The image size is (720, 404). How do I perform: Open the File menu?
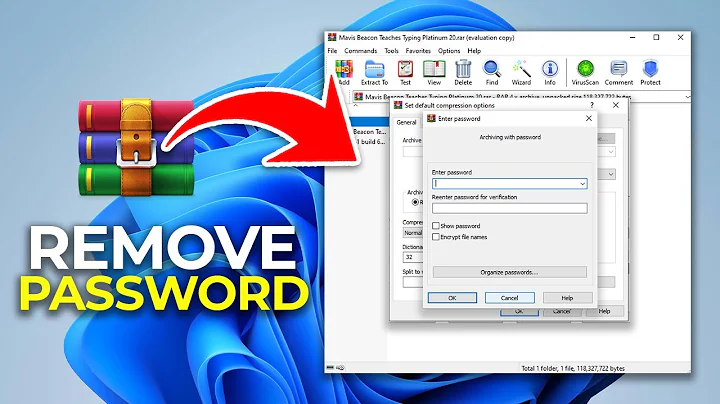(x=332, y=50)
